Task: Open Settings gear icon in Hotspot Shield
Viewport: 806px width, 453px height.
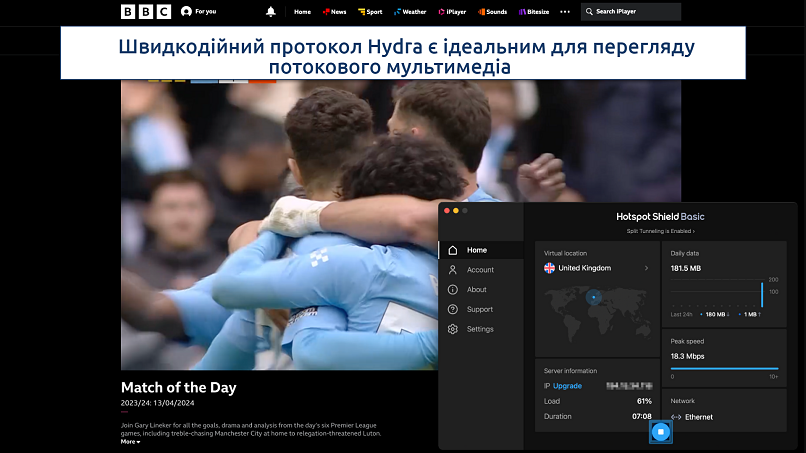Action: tap(453, 329)
